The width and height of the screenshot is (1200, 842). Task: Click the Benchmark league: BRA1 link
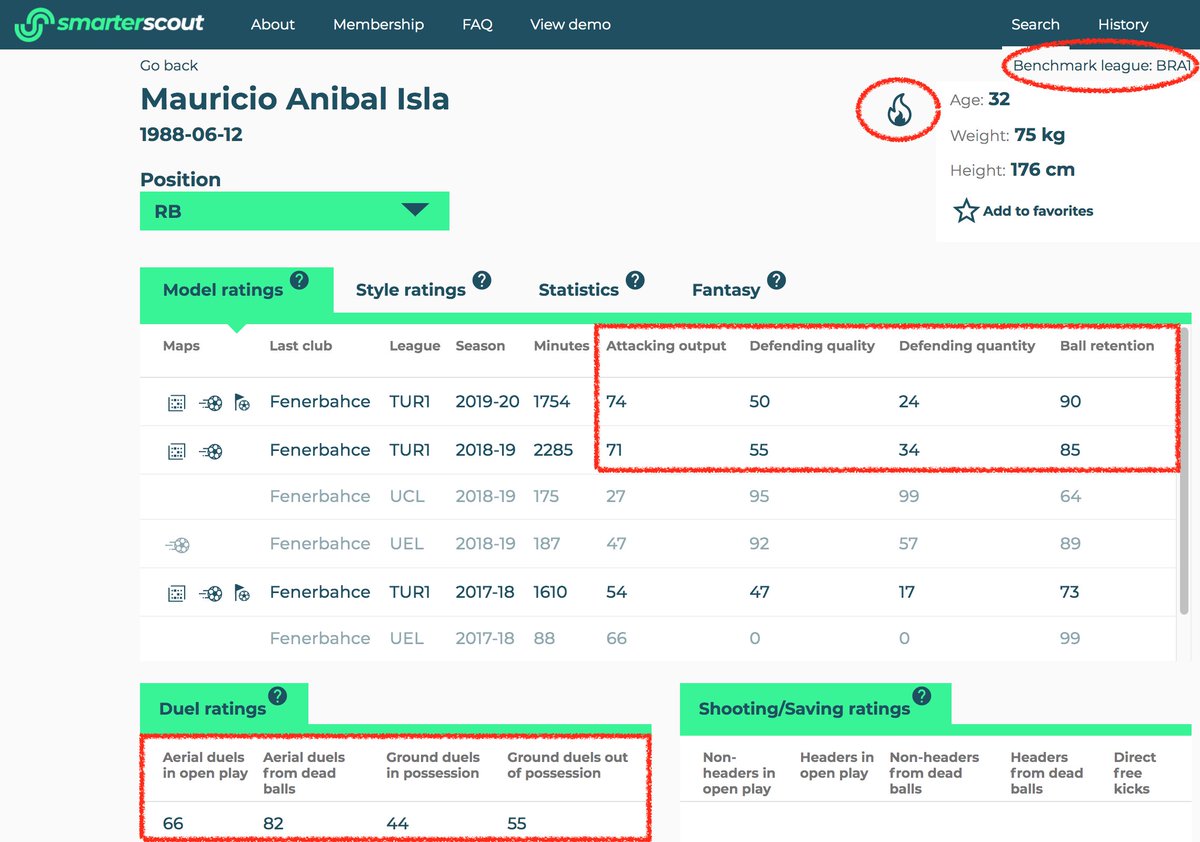1102,66
